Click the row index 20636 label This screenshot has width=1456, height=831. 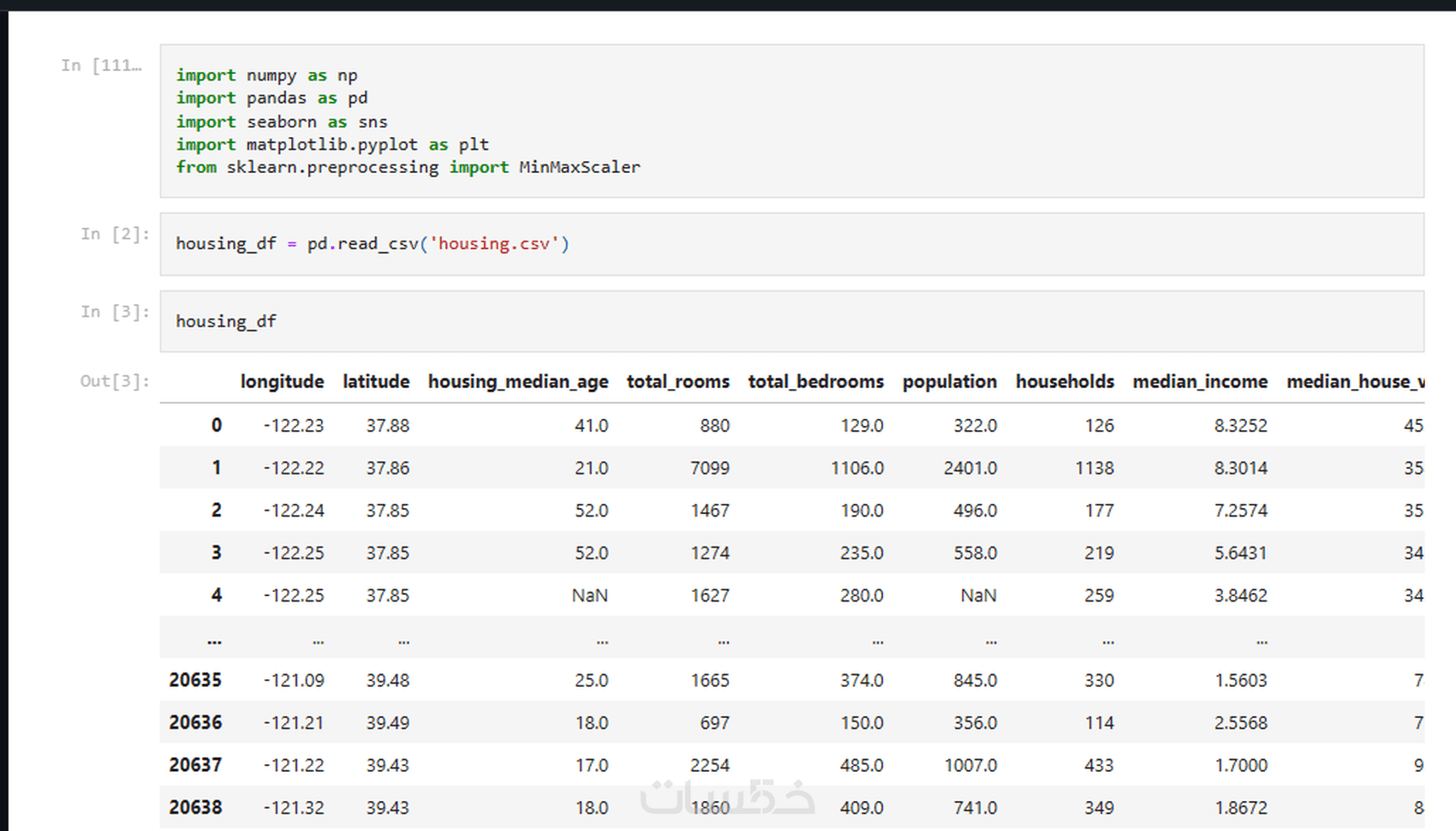tap(195, 722)
